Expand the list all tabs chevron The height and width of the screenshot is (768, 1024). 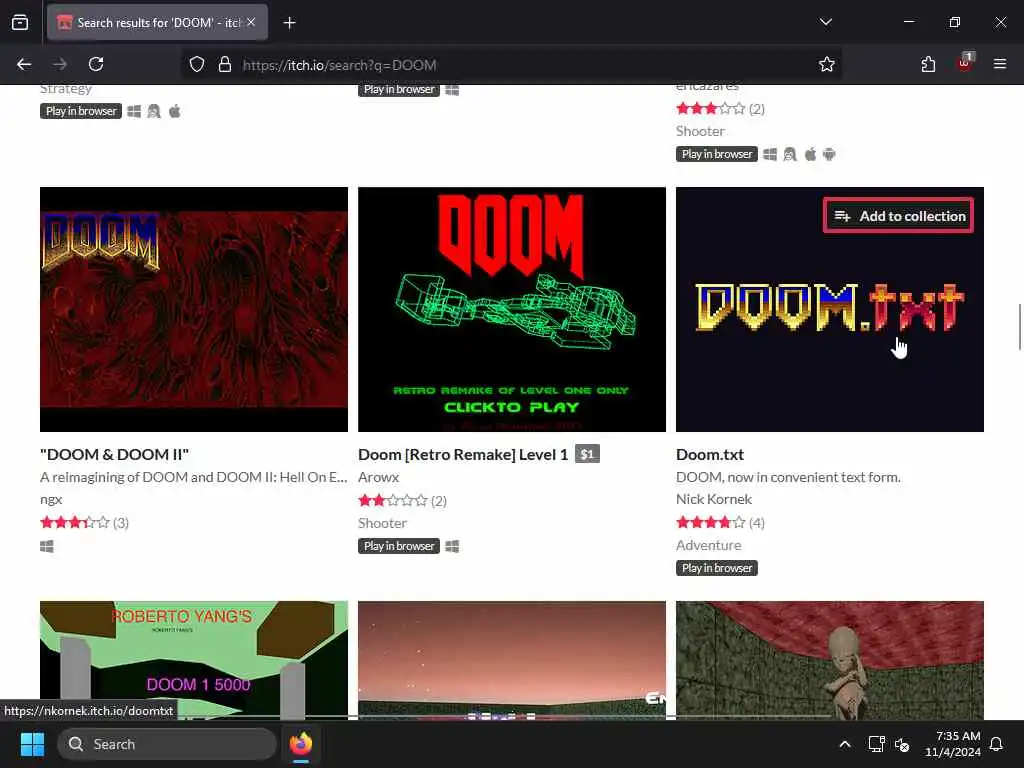click(x=825, y=22)
